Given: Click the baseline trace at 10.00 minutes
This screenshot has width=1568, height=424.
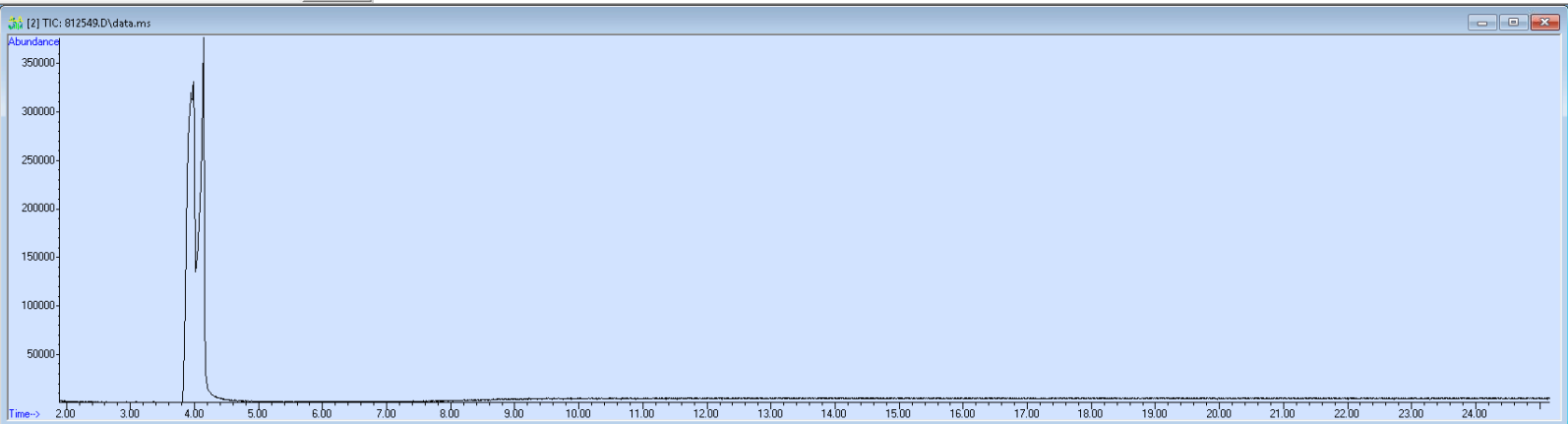Looking at the screenshot, I should tap(577, 399).
